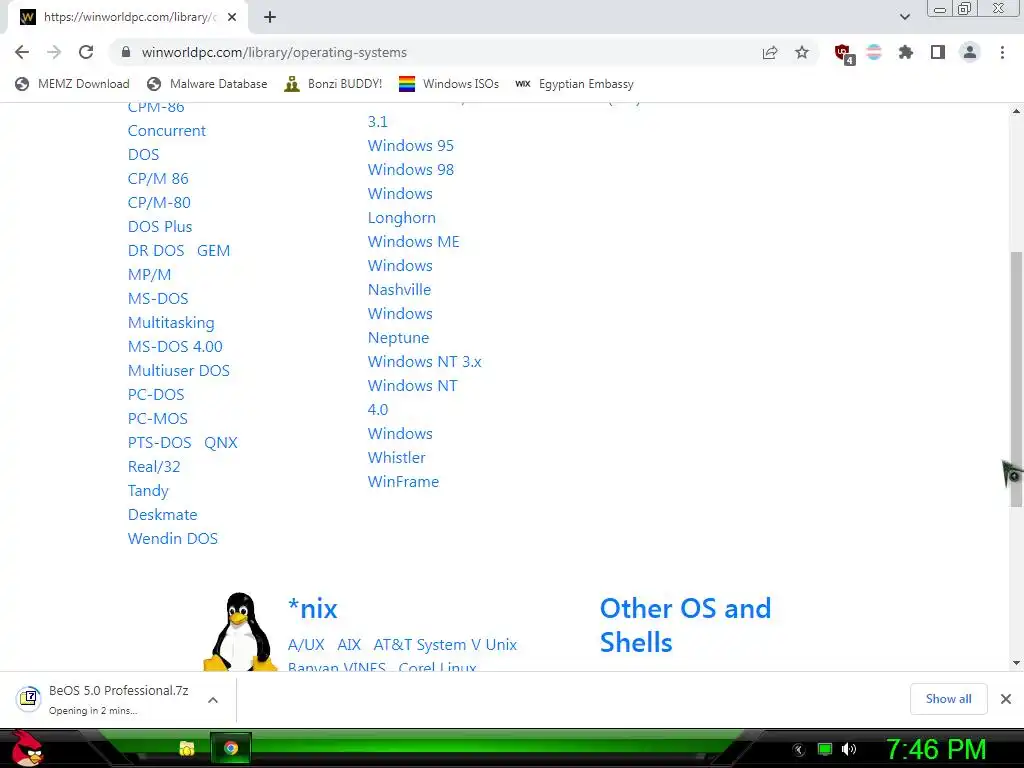Open the Bonzi BUDDY! bookmark

(x=333, y=84)
